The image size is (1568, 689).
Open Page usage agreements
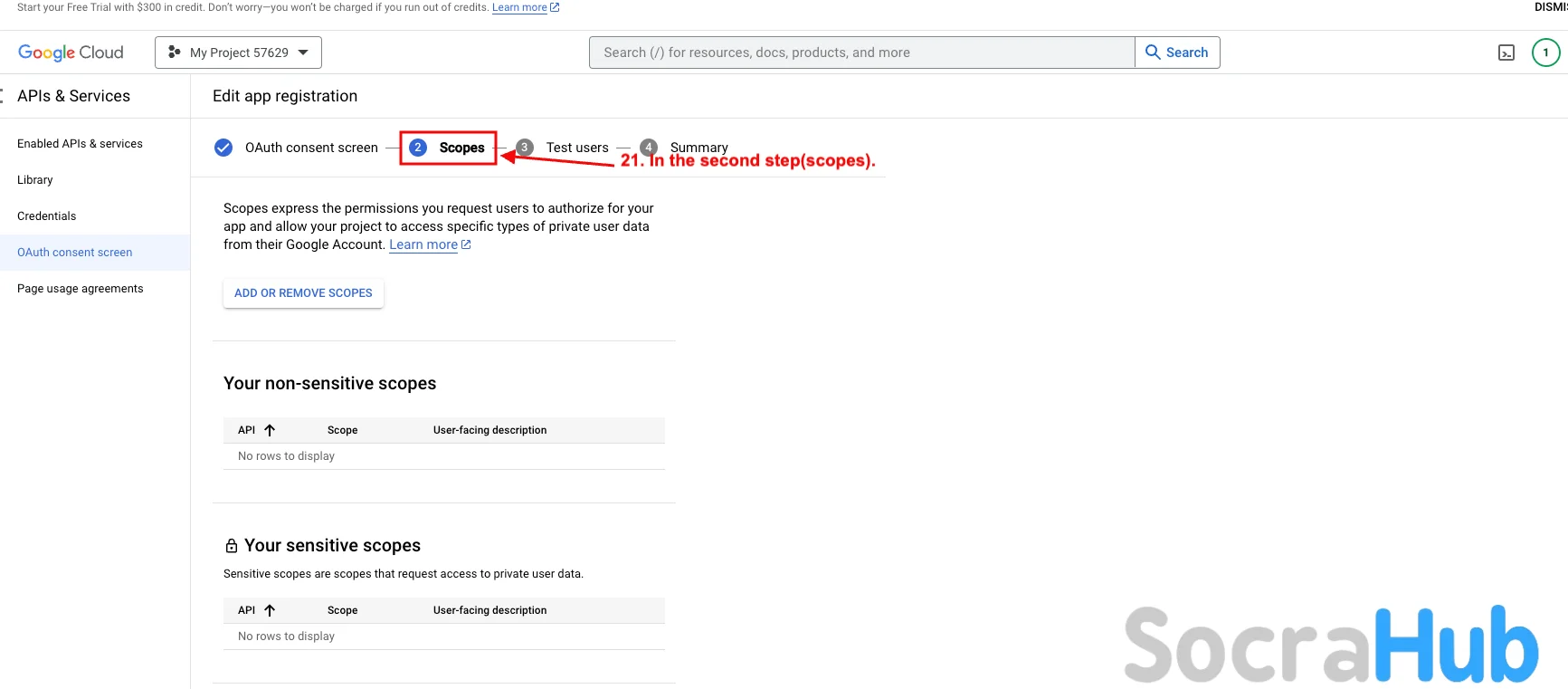[81, 289]
